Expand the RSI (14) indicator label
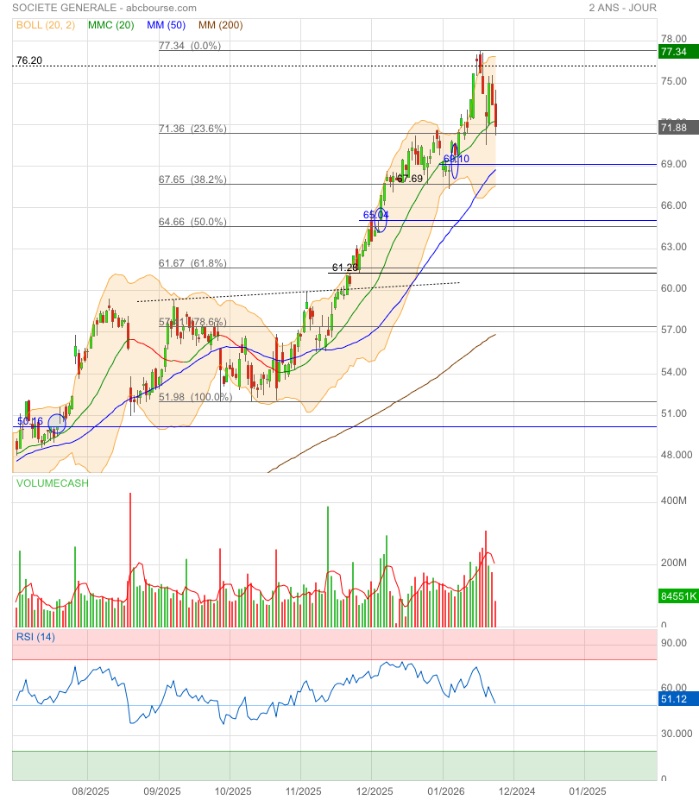The image size is (699, 800). point(36,637)
